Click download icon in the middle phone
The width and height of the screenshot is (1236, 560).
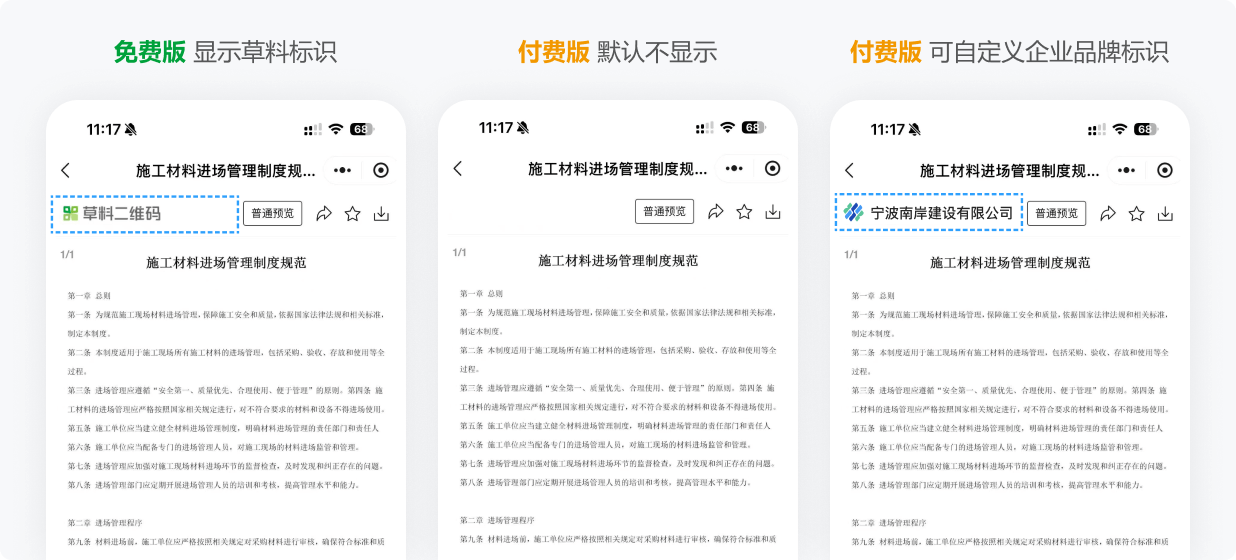click(x=773, y=212)
